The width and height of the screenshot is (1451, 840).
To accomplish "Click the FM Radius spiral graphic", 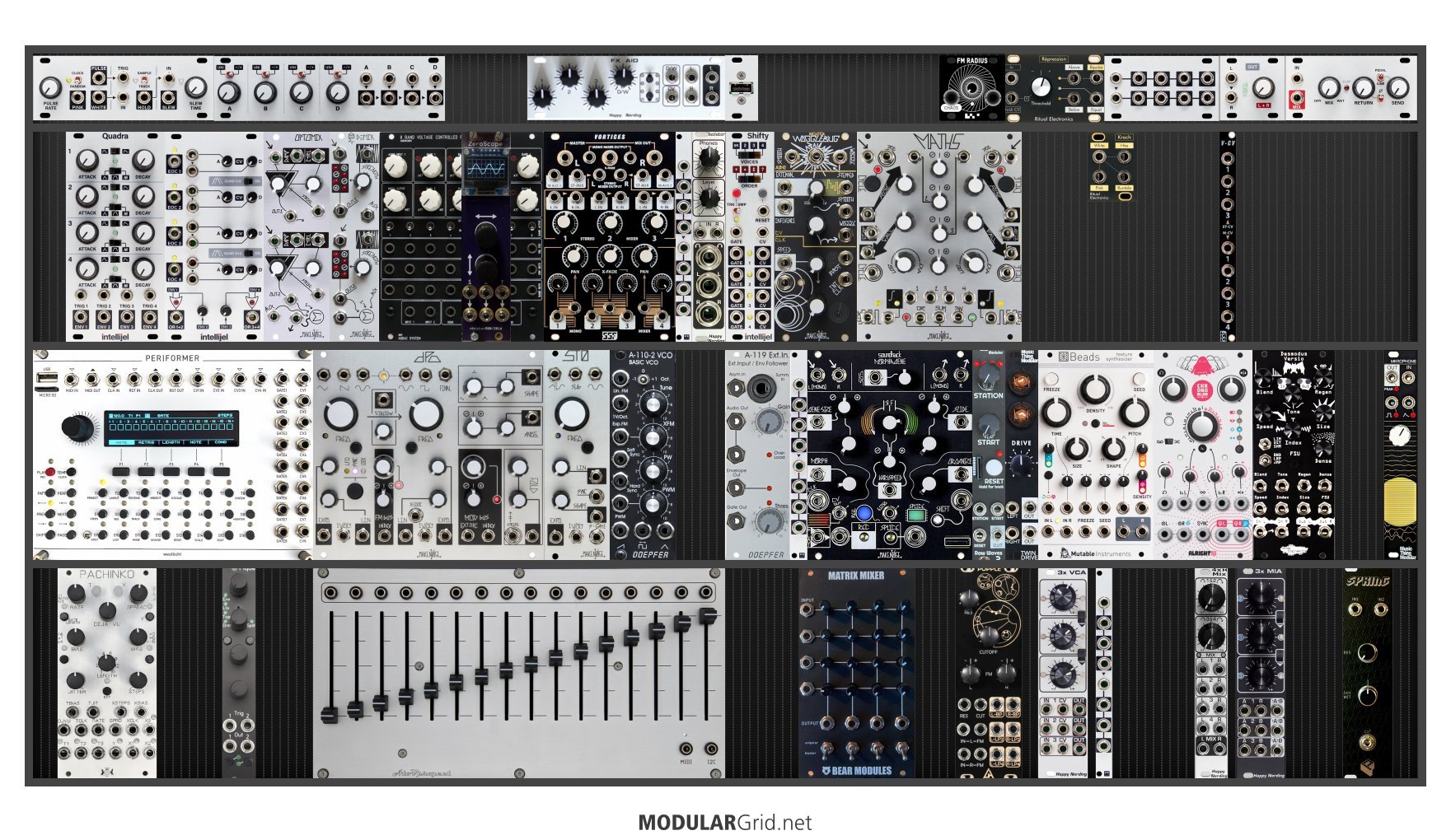I will 971,86.
